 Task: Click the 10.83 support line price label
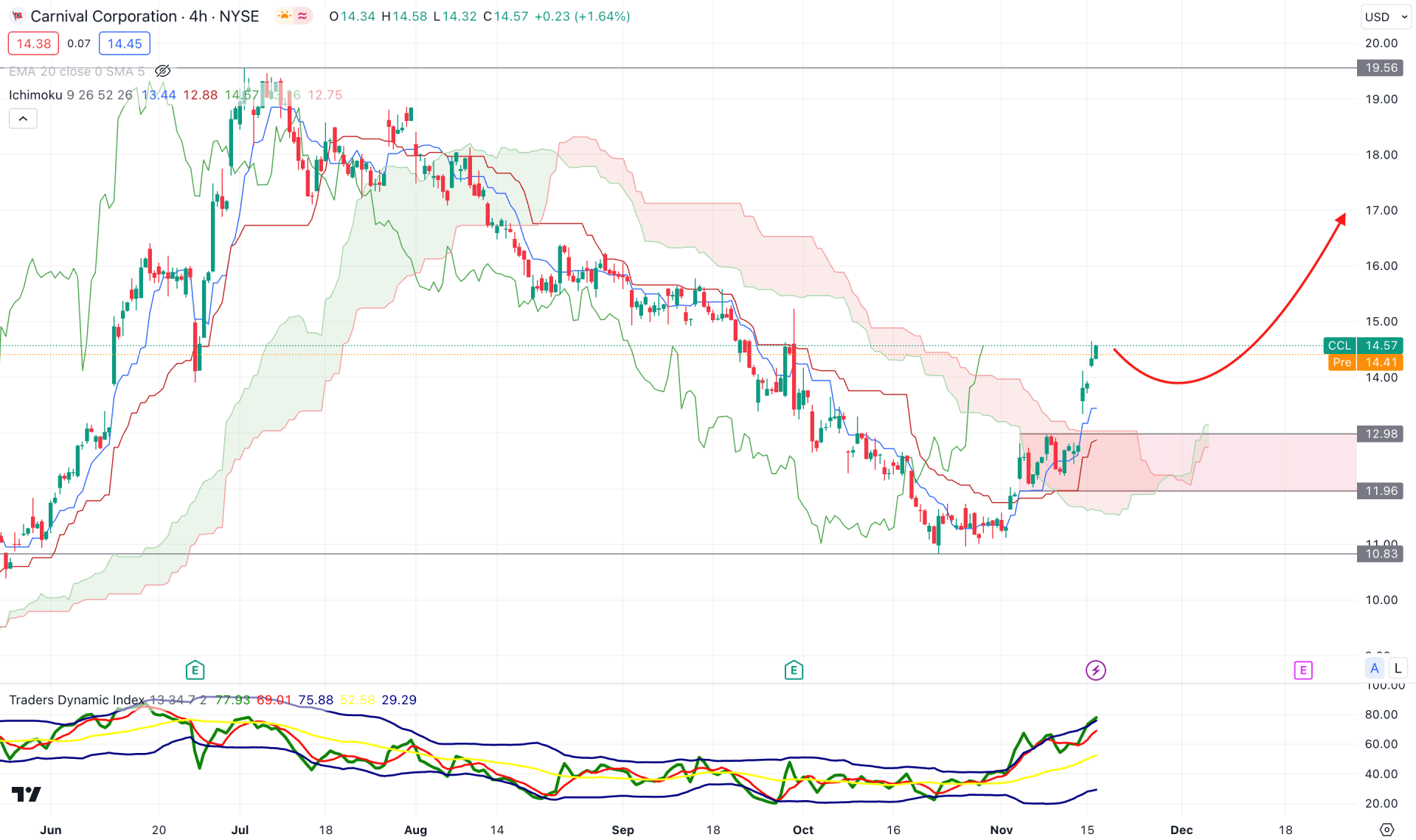click(1380, 554)
